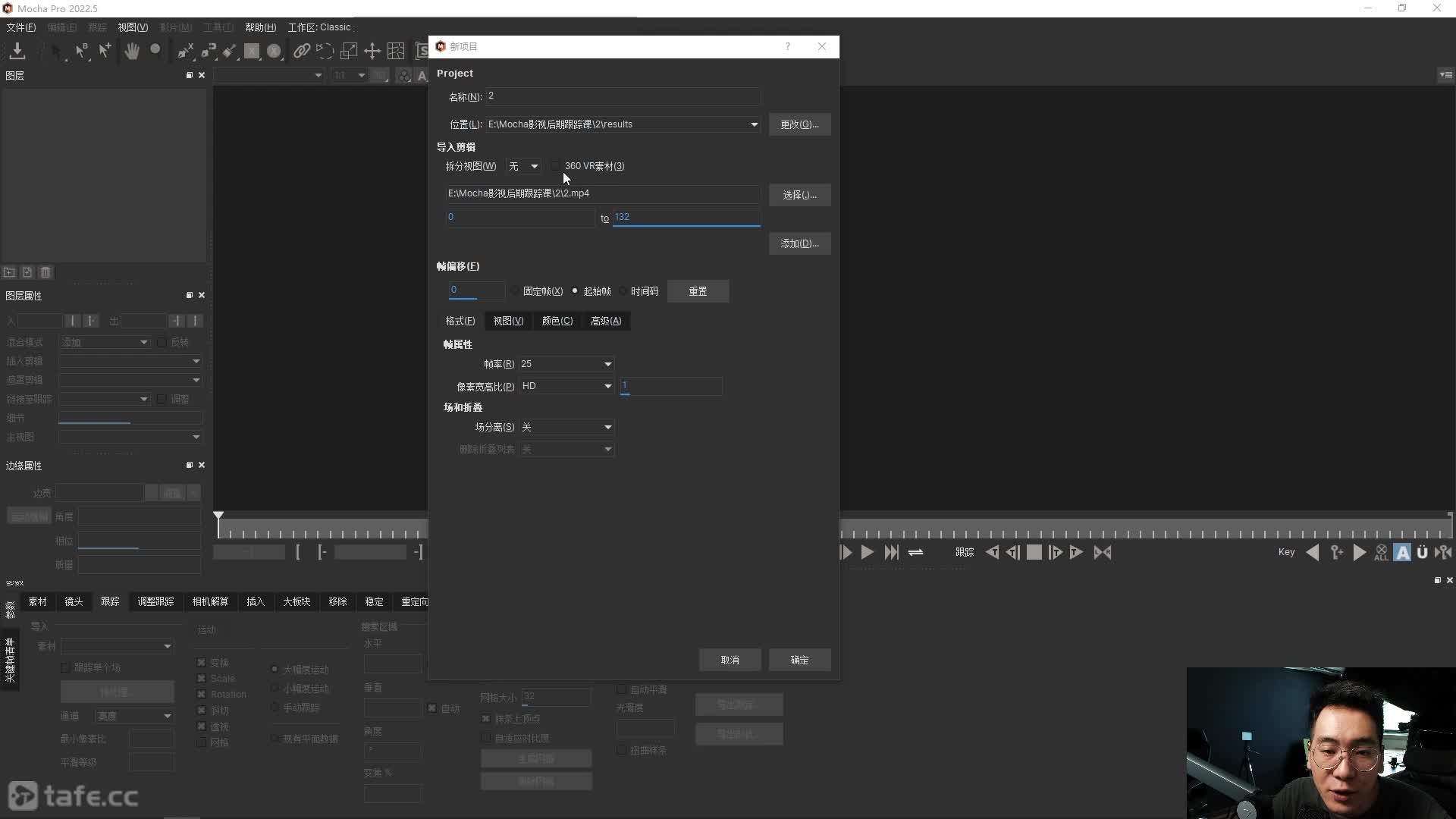This screenshot has height=819, width=1456.
Task: Click the 更改 location button
Action: 800,124
